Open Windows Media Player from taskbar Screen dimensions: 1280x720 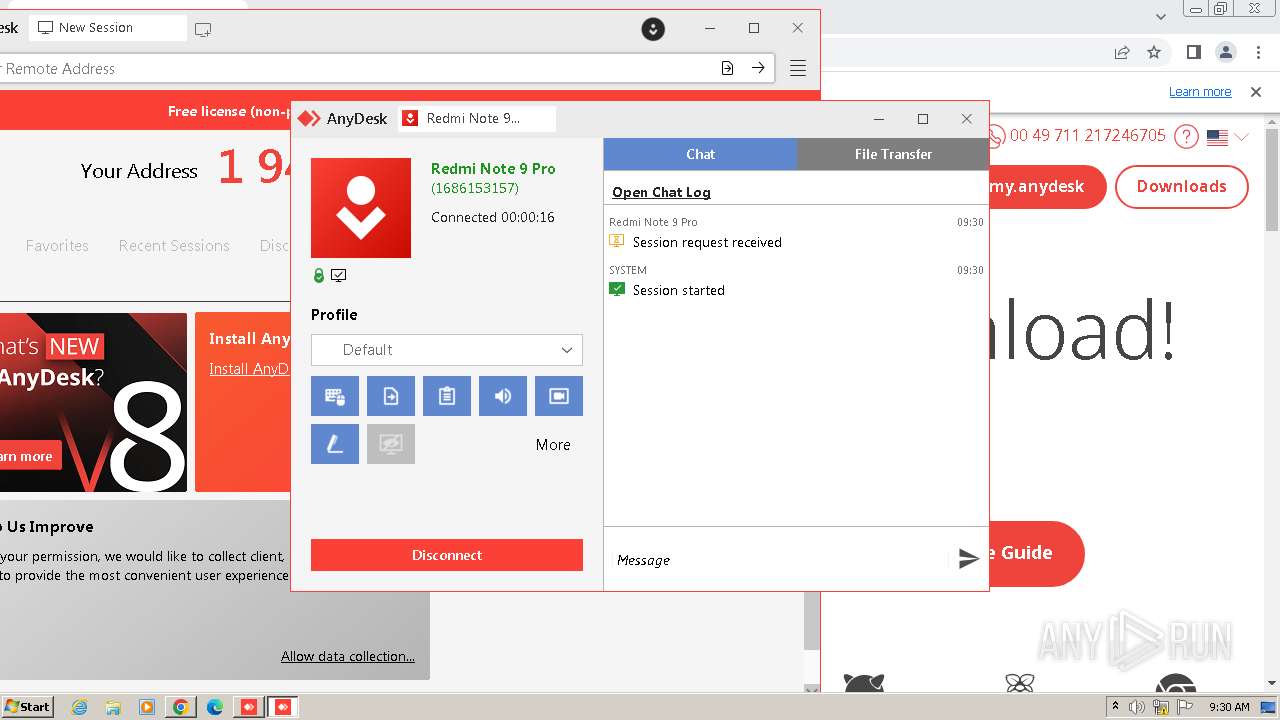point(147,707)
